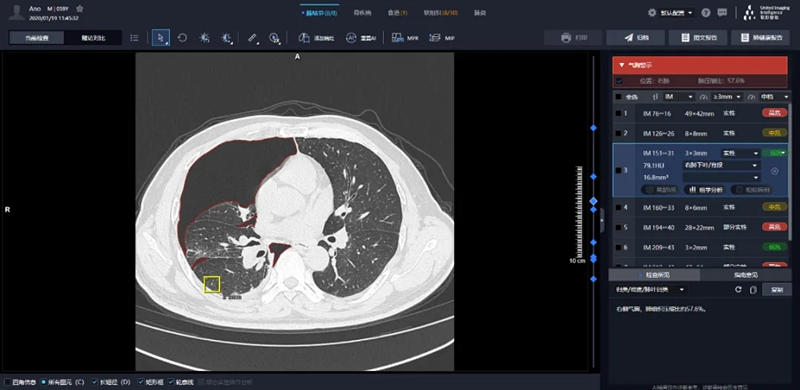The height and width of the screenshot is (390, 800).
Task: Click the gauge icon before ≥3mm filter
Action: tap(704, 97)
